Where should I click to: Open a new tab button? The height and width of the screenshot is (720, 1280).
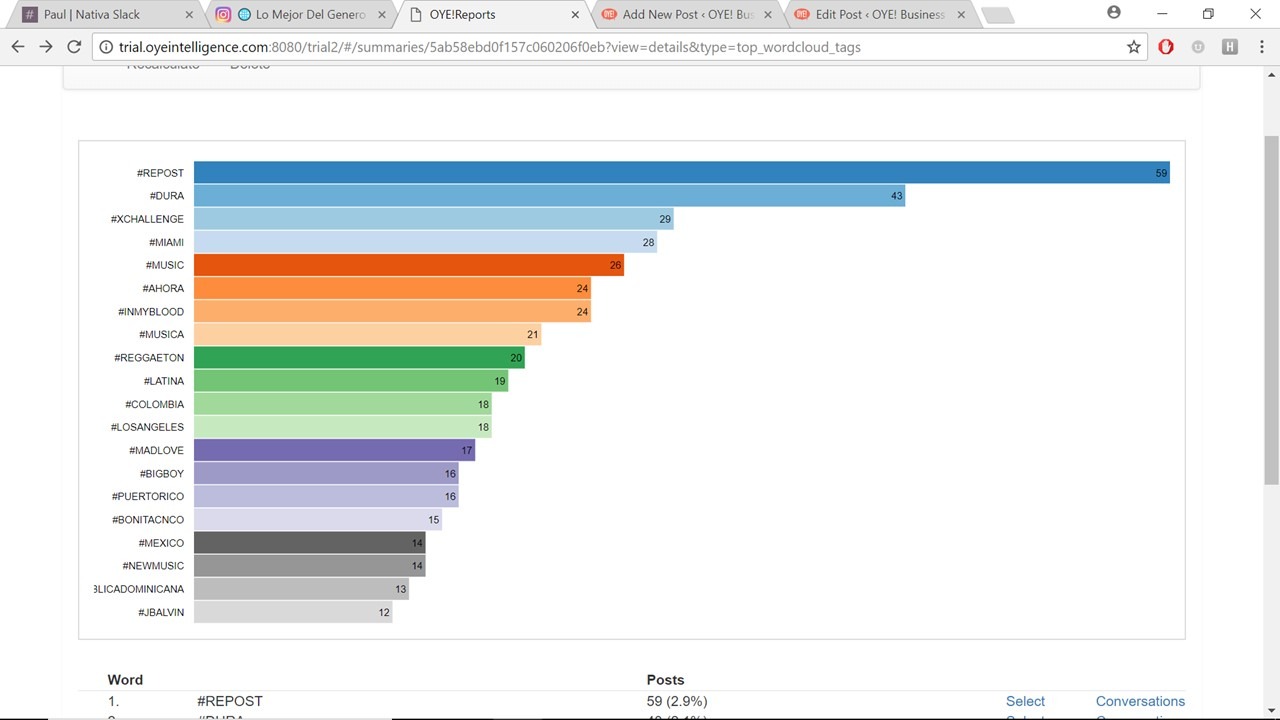tap(997, 16)
